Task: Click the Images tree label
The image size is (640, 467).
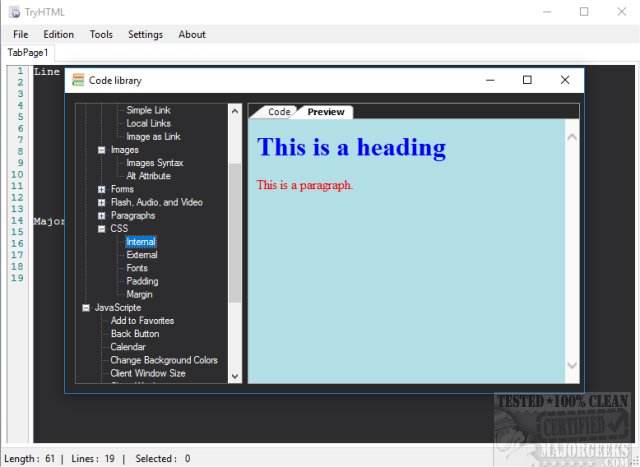Action: coord(124,150)
